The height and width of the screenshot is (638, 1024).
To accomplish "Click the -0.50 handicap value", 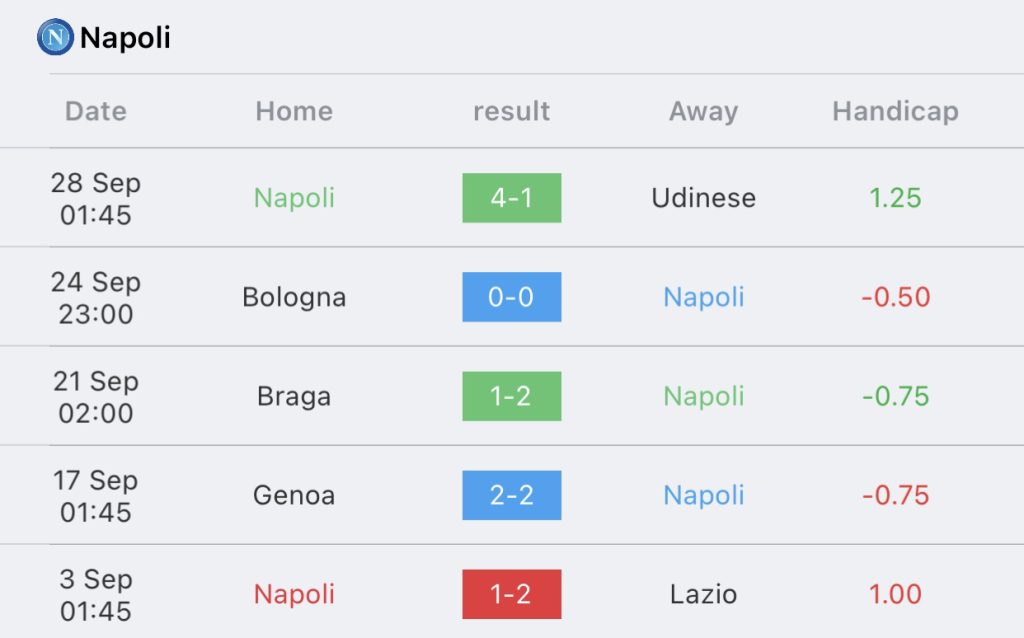I will tap(895, 297).
